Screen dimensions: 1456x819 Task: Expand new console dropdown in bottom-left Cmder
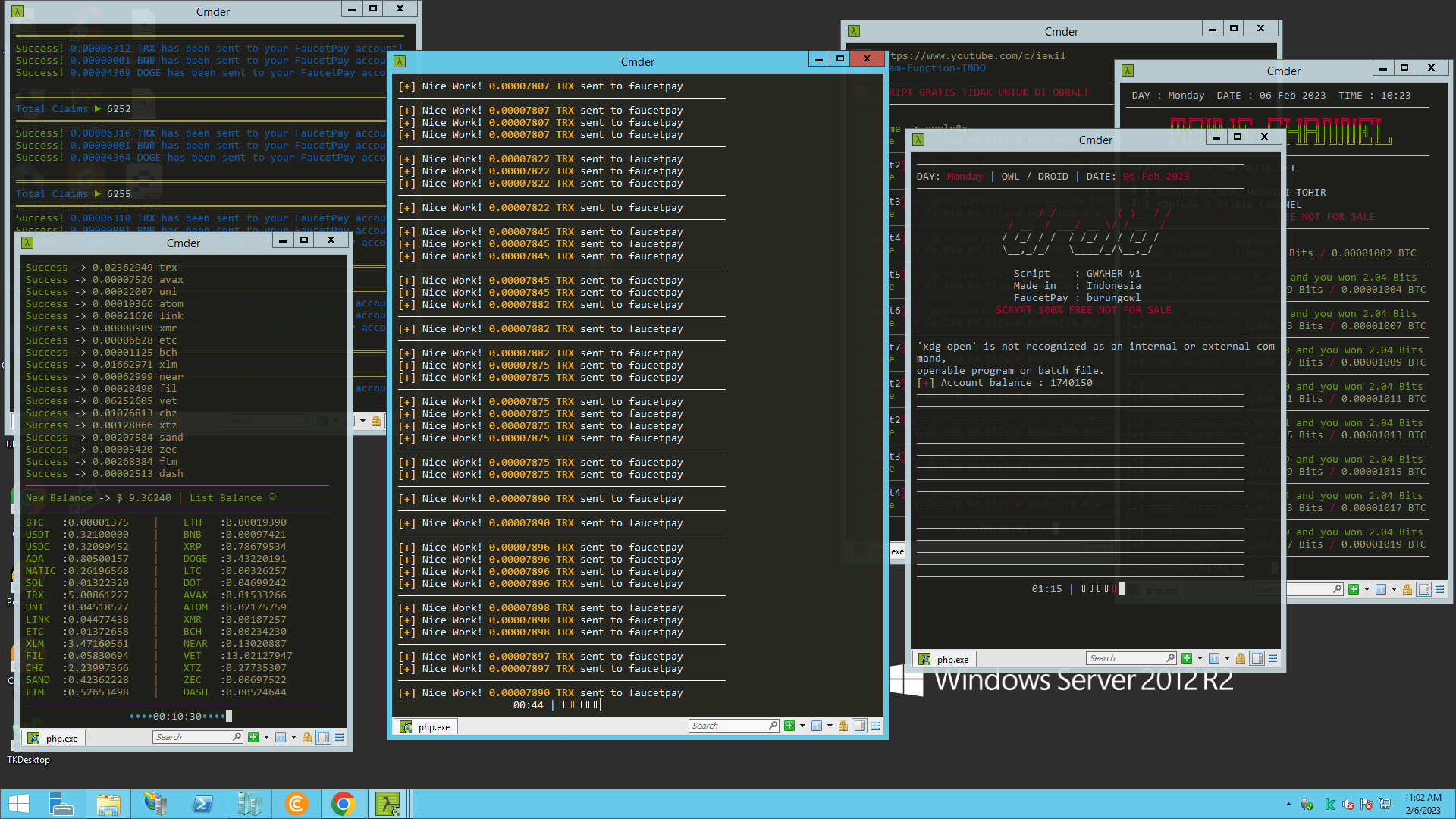click(x=266, y=738)
